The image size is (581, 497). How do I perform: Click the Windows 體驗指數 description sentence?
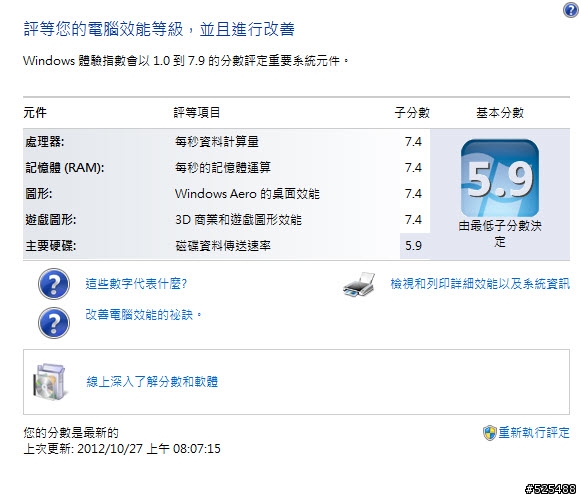pyautogui.click(x=186, y=60)
